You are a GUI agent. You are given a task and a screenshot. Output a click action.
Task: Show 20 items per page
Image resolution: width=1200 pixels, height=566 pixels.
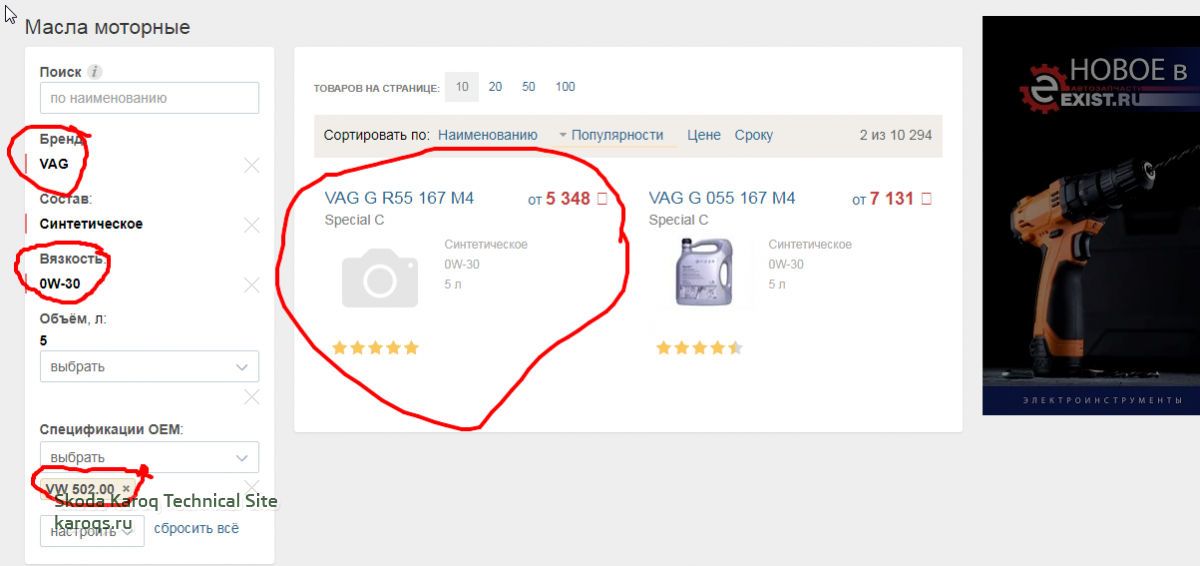click(495, 87)
